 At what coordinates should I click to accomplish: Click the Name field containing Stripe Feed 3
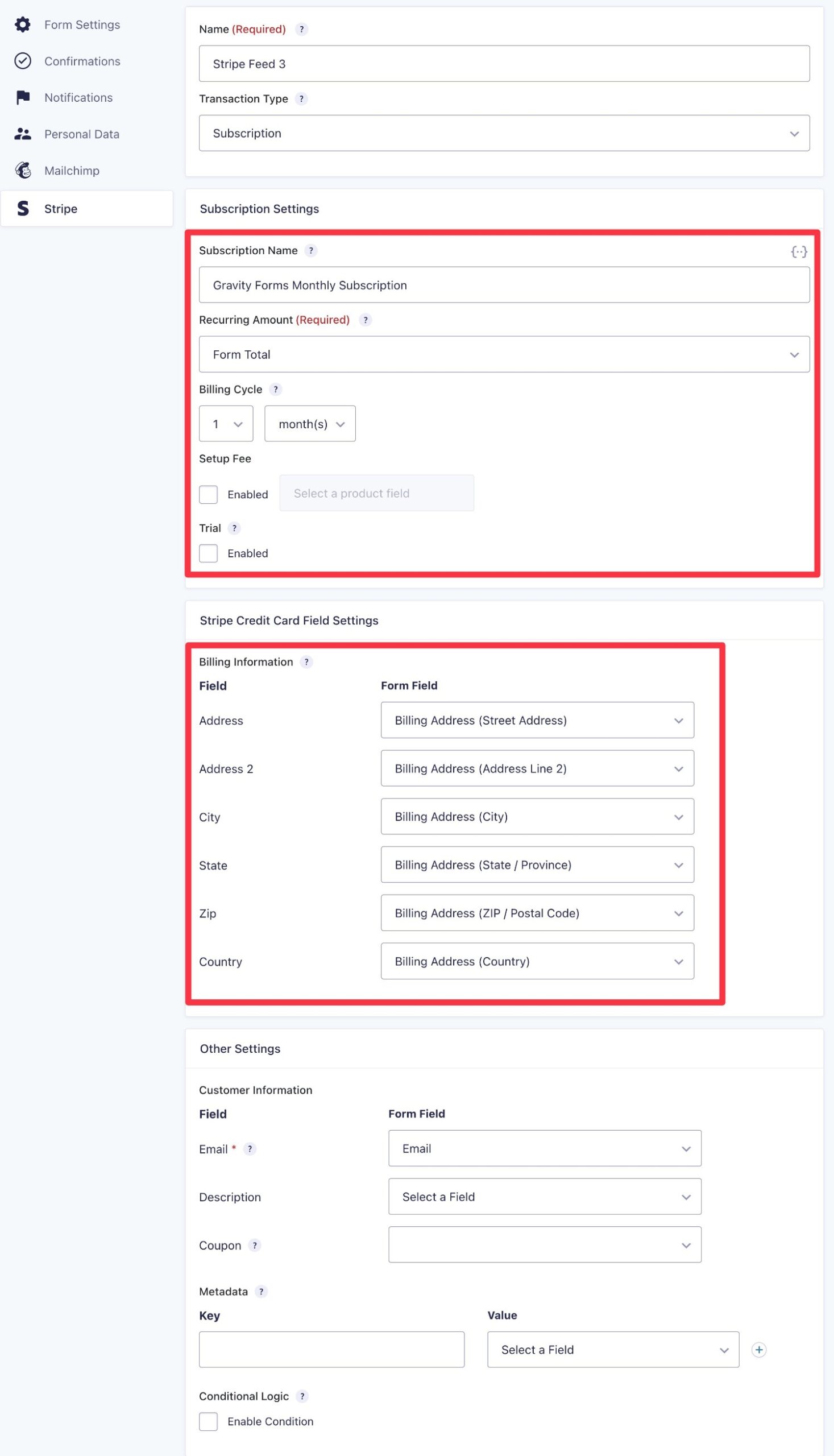(505, 64)
